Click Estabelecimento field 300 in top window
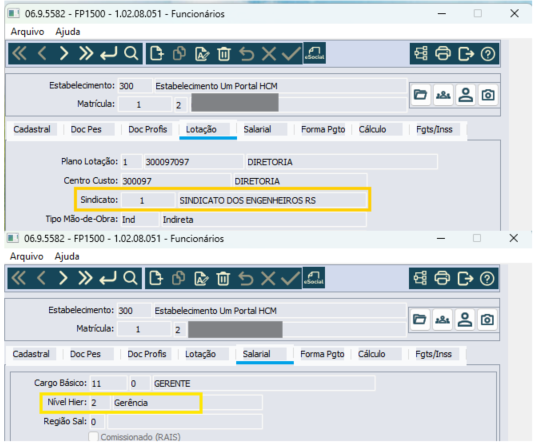Screen dimensions: 536x446 [135, 86]
